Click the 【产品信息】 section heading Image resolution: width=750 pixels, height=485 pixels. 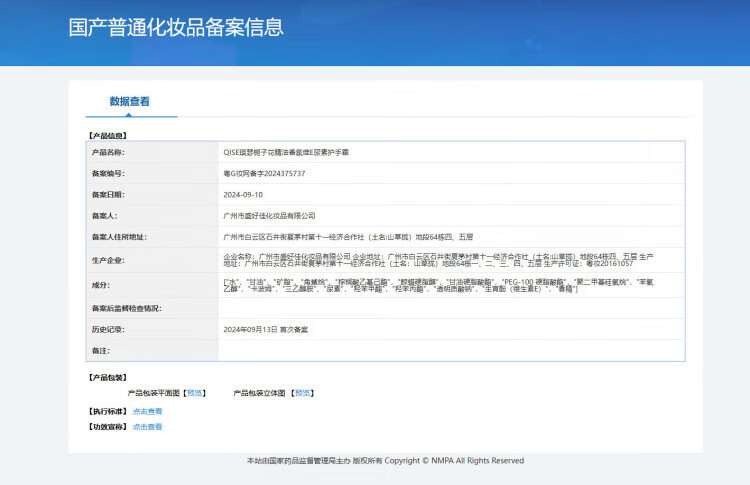pyautogui.click(x=108, y=134)
